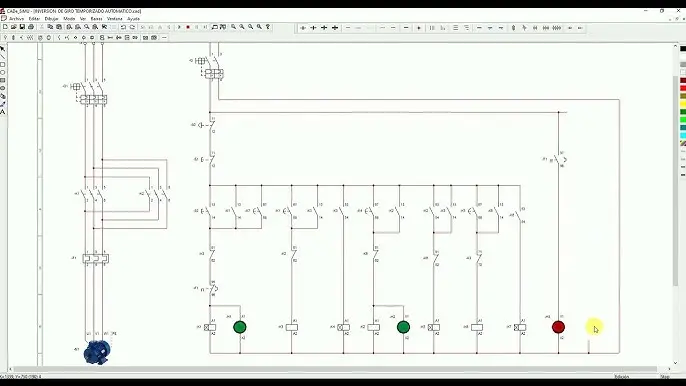Open the Ayuda menu
This screenshot has width=686, height=386.
[x=133, y=19]
